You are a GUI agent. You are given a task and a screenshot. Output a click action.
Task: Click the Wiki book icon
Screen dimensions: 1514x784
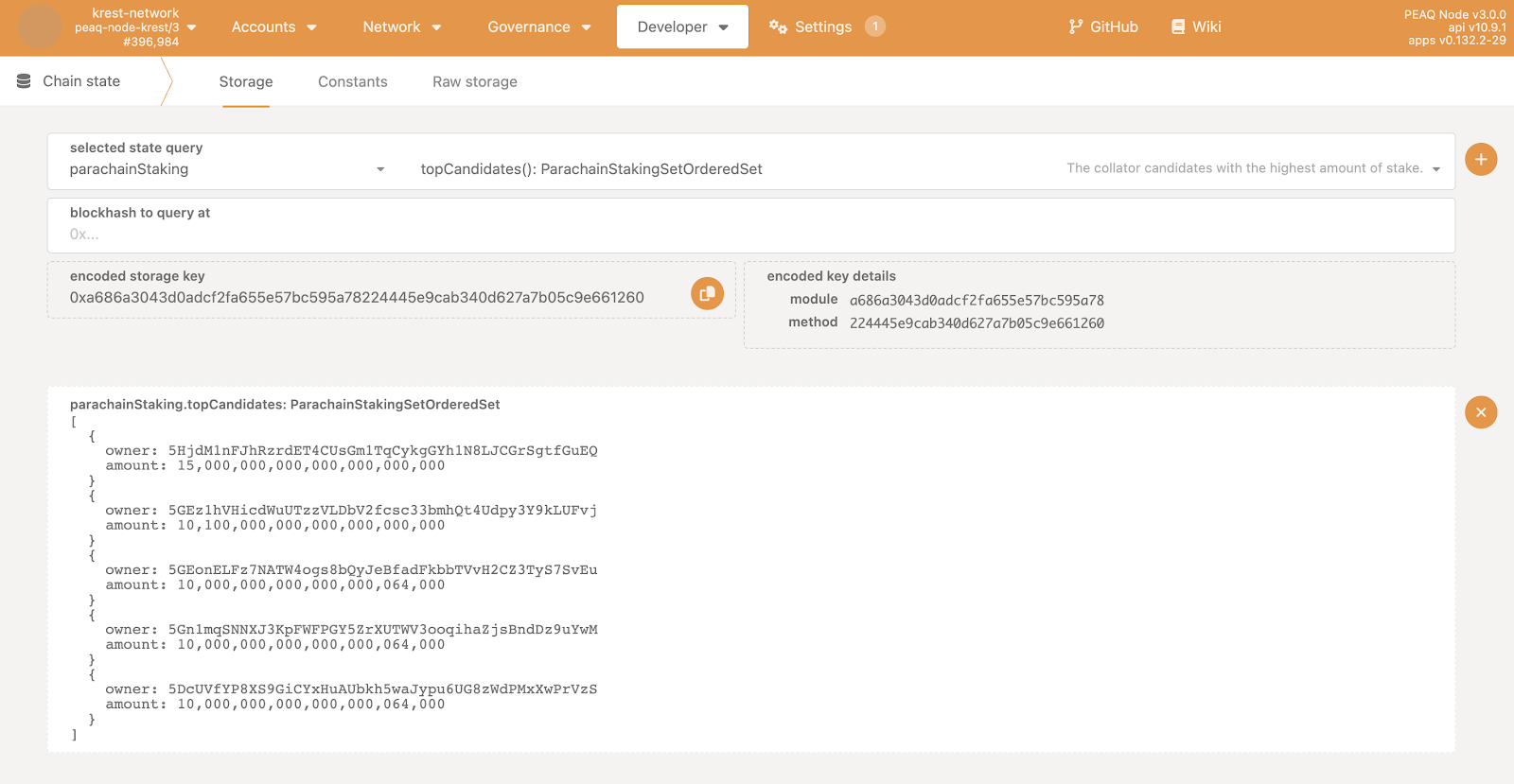click(x=1178, y=26)
